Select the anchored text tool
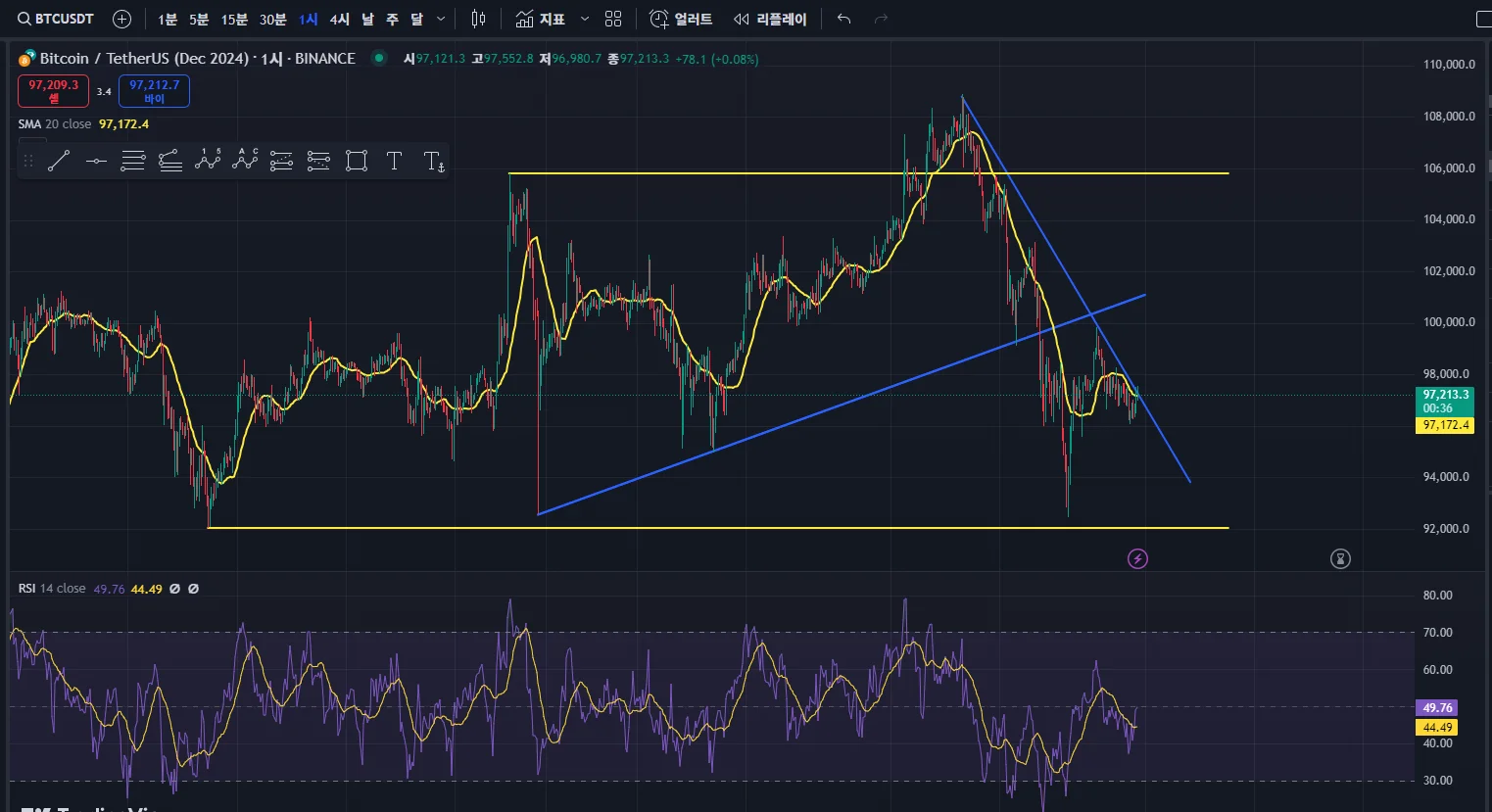Image resolution: width=1492 pixels, height=812 pixels. [x=434, y=161]
